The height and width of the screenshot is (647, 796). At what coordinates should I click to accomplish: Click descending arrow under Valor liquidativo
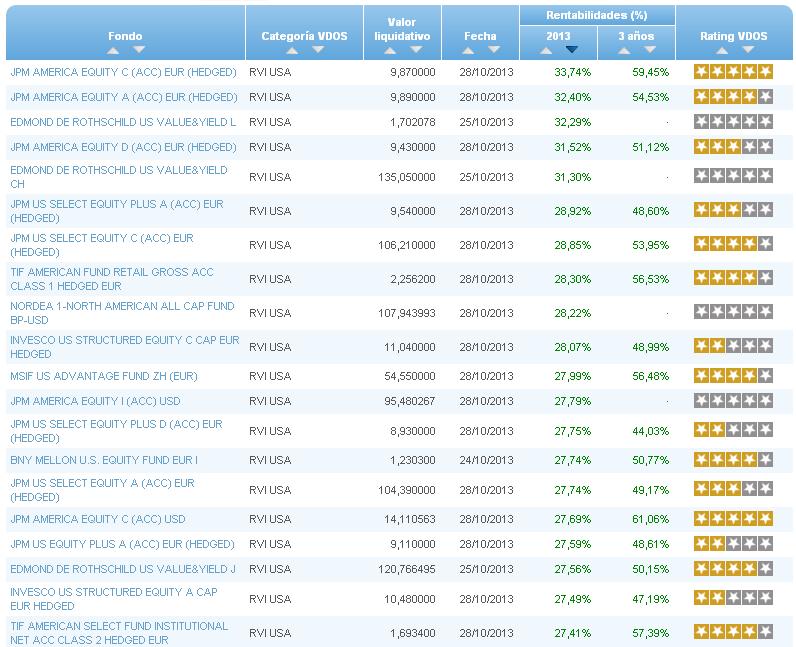(x=415, y=49)
